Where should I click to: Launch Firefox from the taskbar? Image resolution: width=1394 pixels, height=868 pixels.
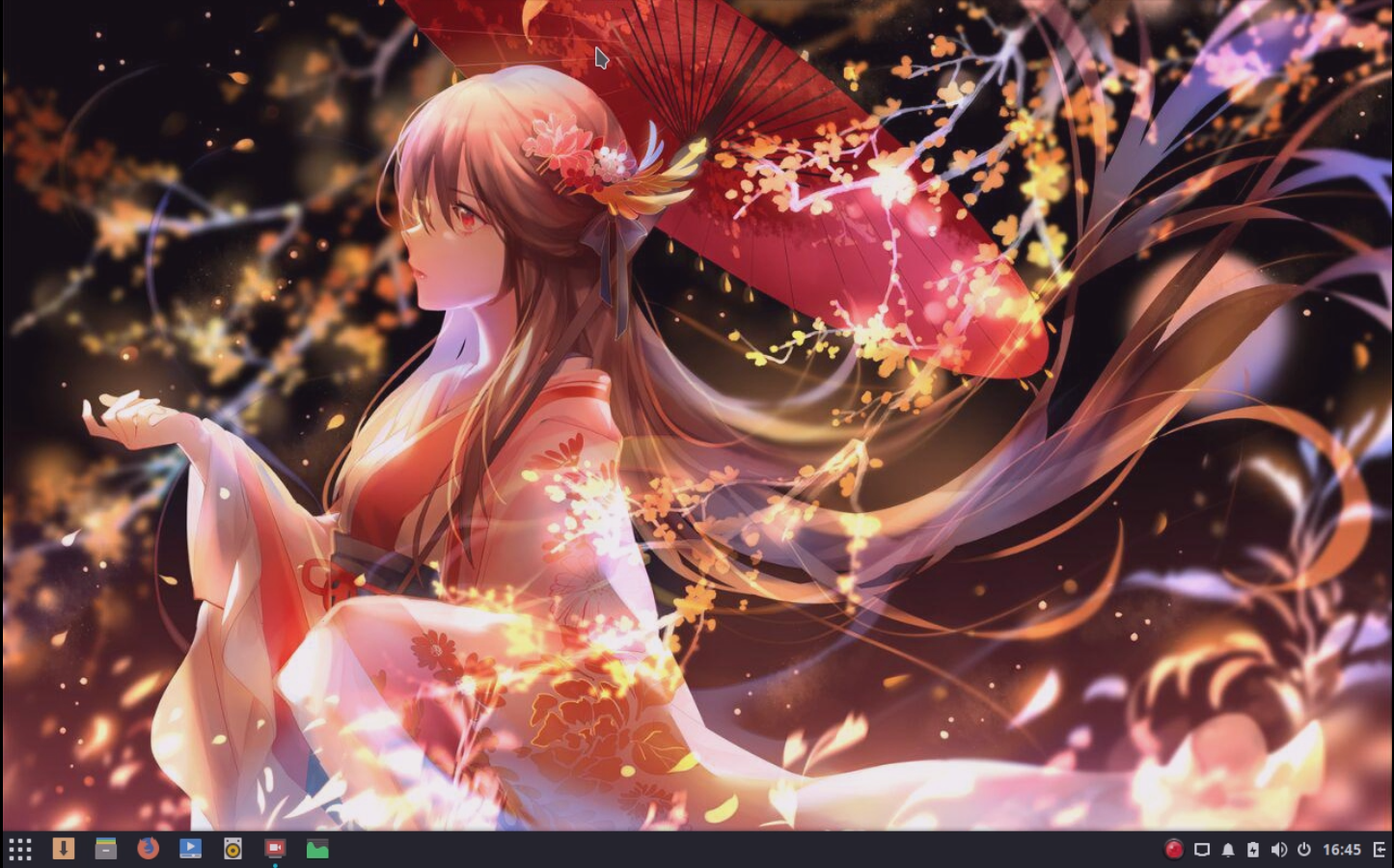click(x=148, y=849)
